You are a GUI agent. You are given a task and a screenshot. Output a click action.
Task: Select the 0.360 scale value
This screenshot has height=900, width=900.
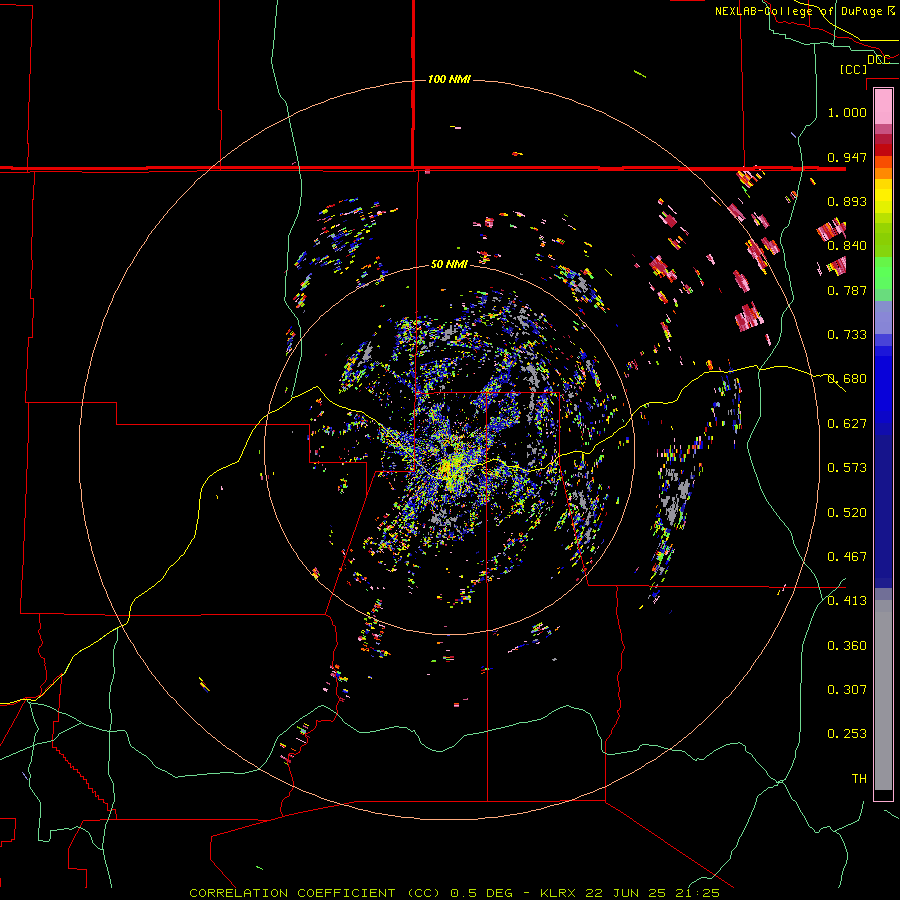tap(847, 646)
